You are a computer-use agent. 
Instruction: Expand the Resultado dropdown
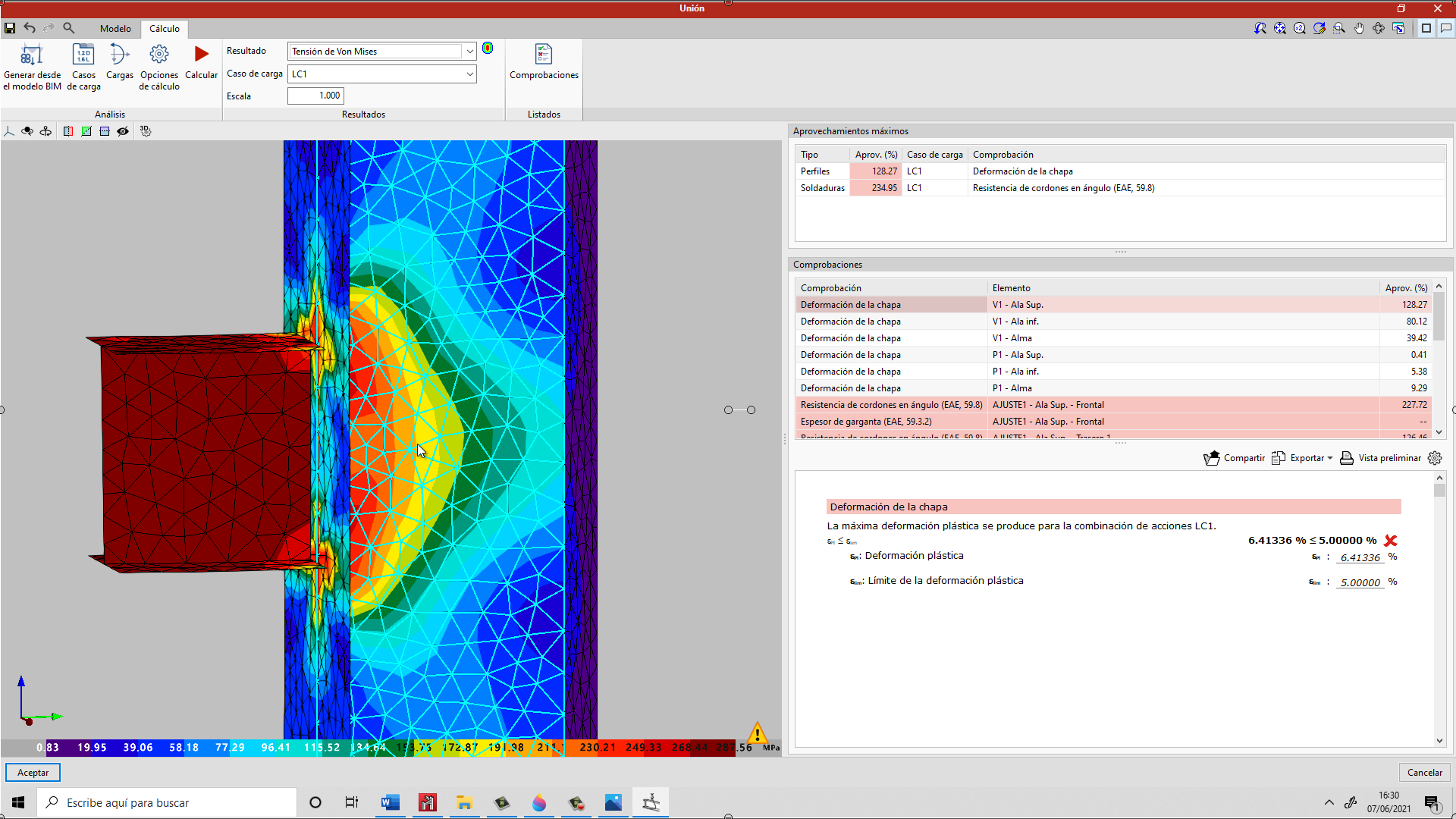469,52
